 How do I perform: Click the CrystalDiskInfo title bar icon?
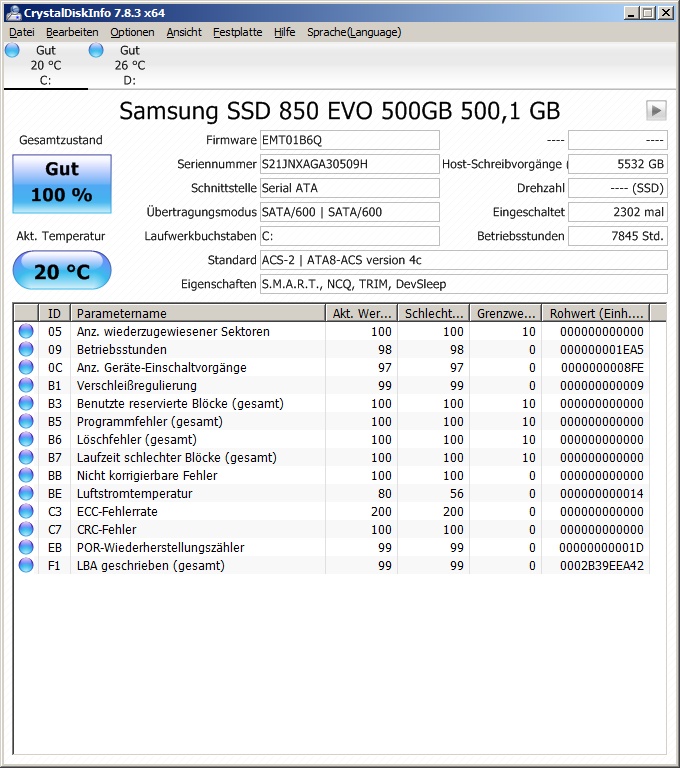coord(13,12)
